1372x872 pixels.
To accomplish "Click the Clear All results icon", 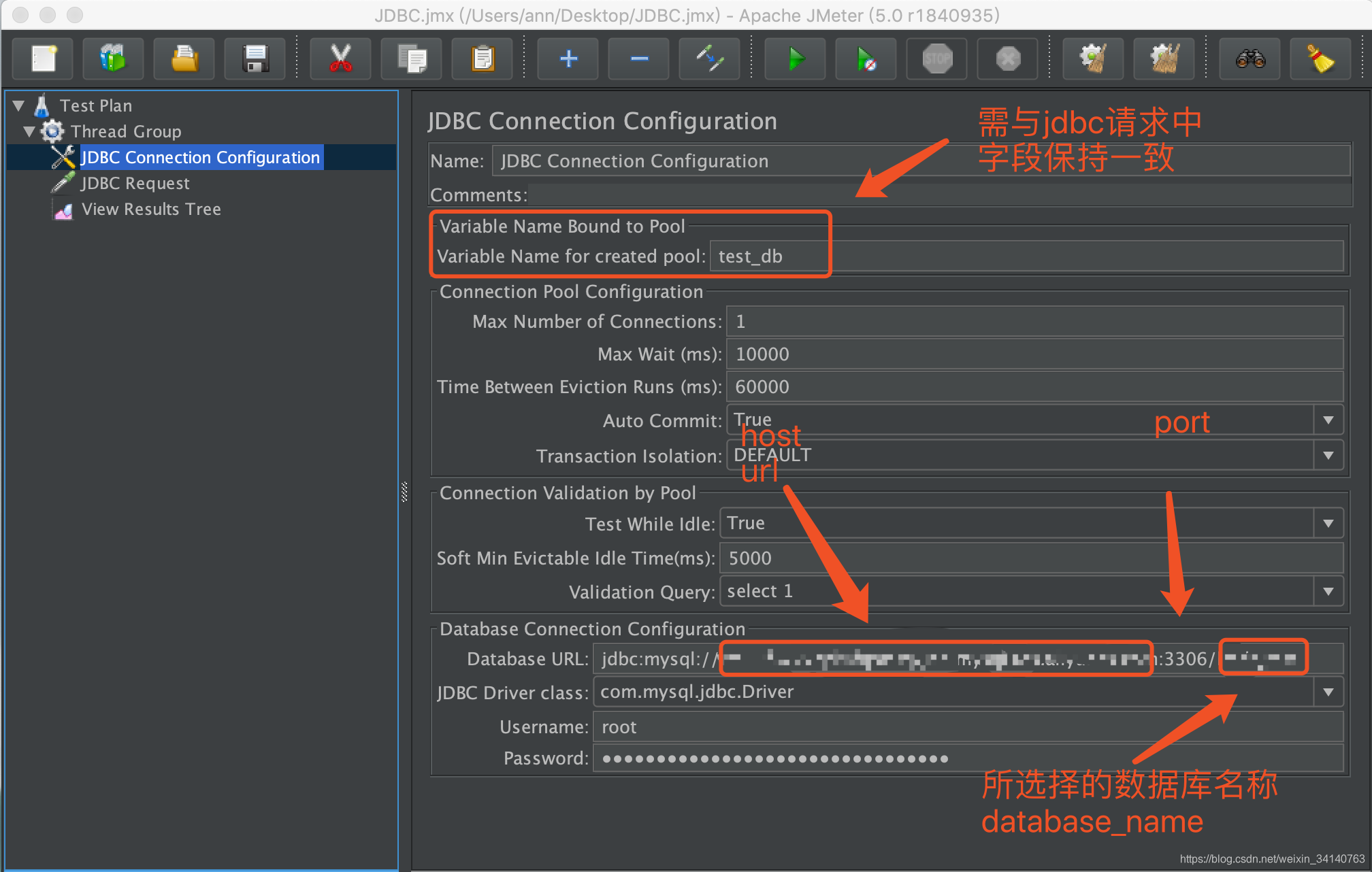I will click(x=1164, y=58).
